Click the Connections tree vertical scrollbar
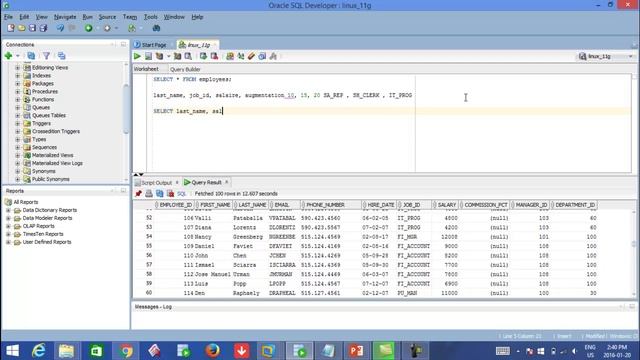The width and height of the screenshot is (640, 360). (126, 108)
